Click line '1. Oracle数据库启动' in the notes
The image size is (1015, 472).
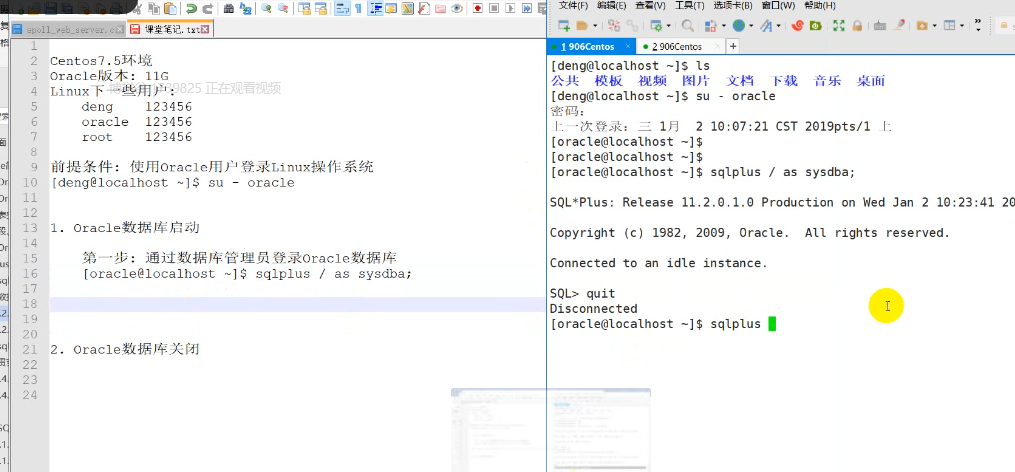click(x=125, y=228)
